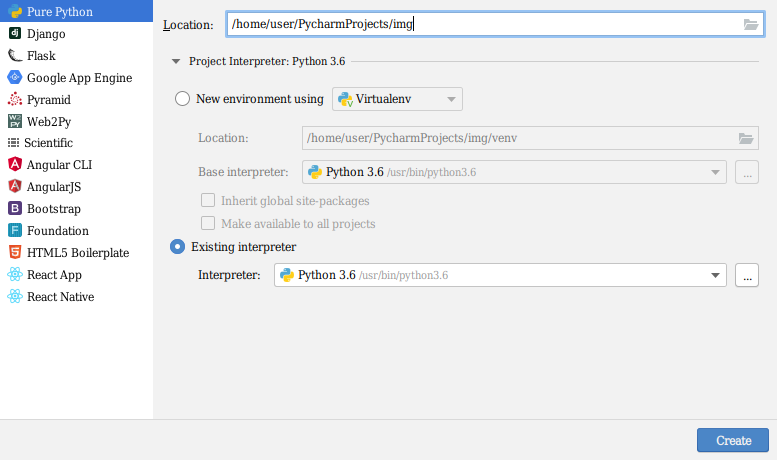Click the Google App Engine icon
The width and height of the screenshot is (777, 460).
15,77
